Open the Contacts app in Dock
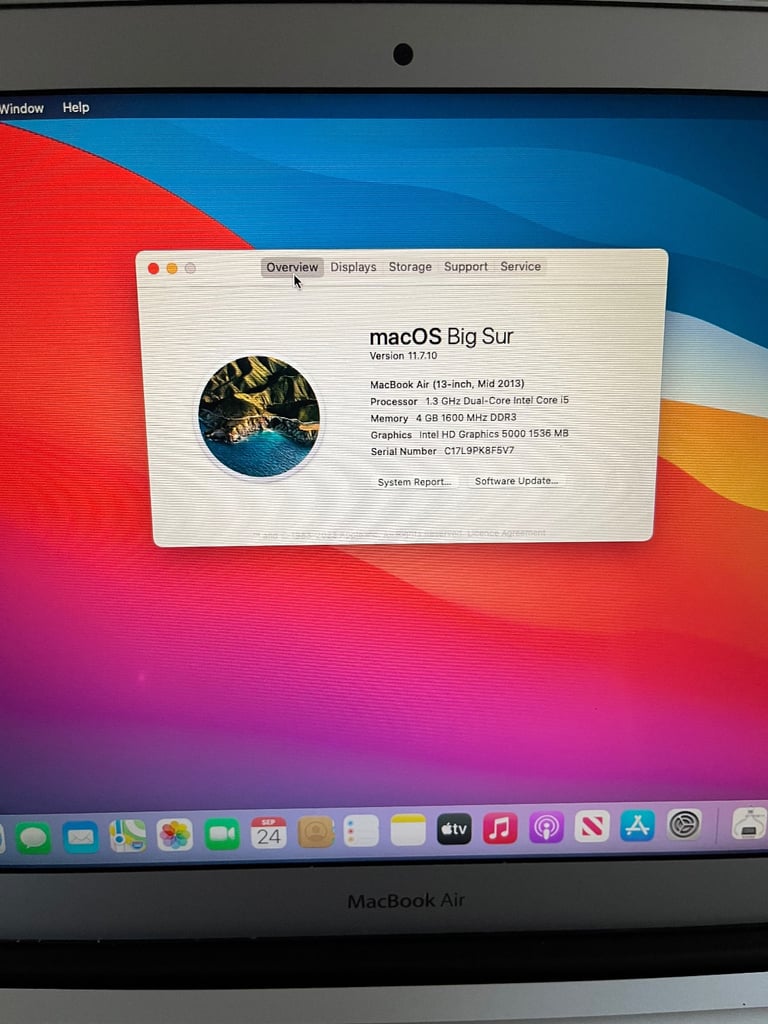768x1024 pixels. [315, 832]
